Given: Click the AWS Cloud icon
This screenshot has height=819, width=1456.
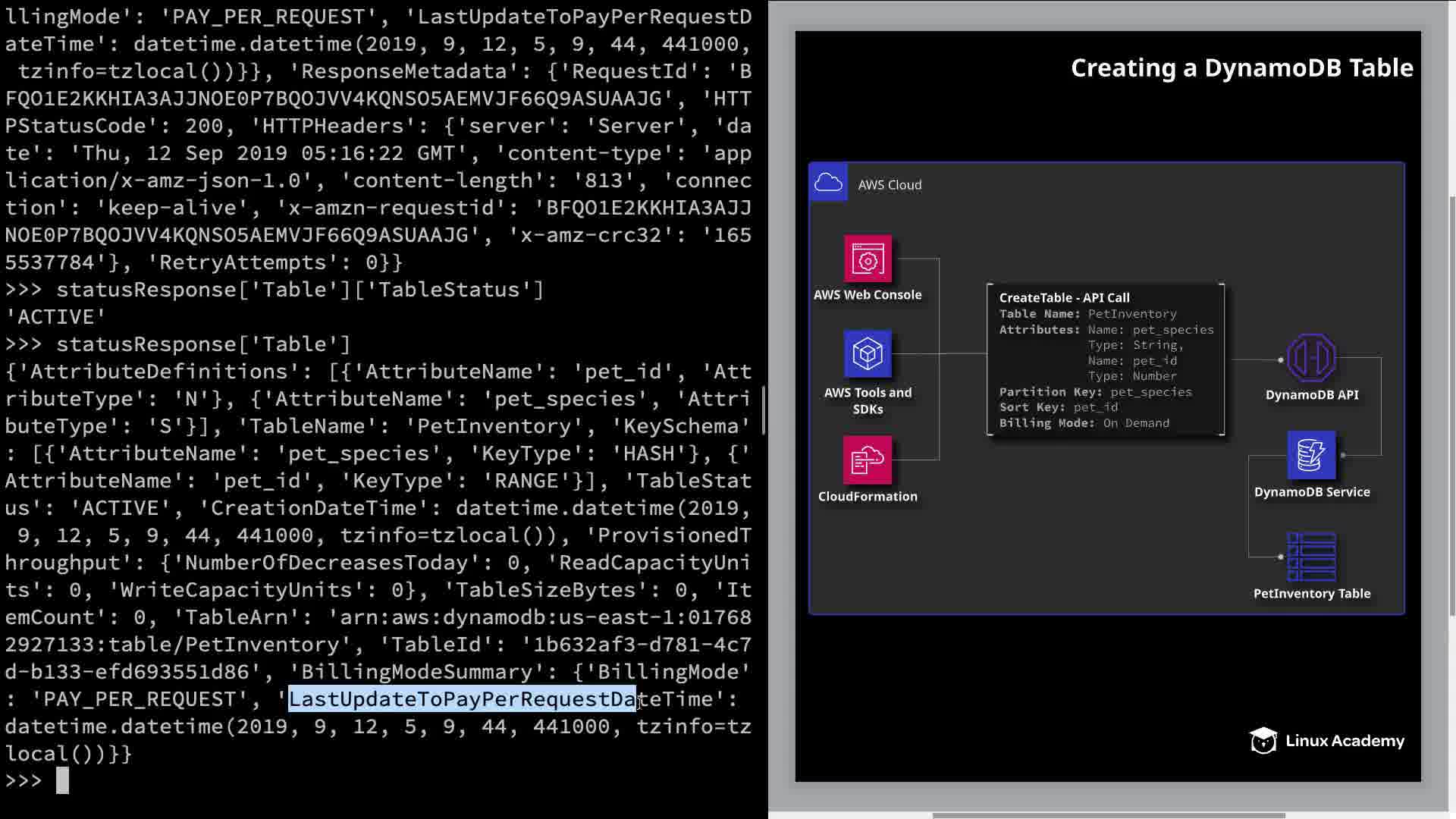Looking at the screenshot, I should [828, 183].
